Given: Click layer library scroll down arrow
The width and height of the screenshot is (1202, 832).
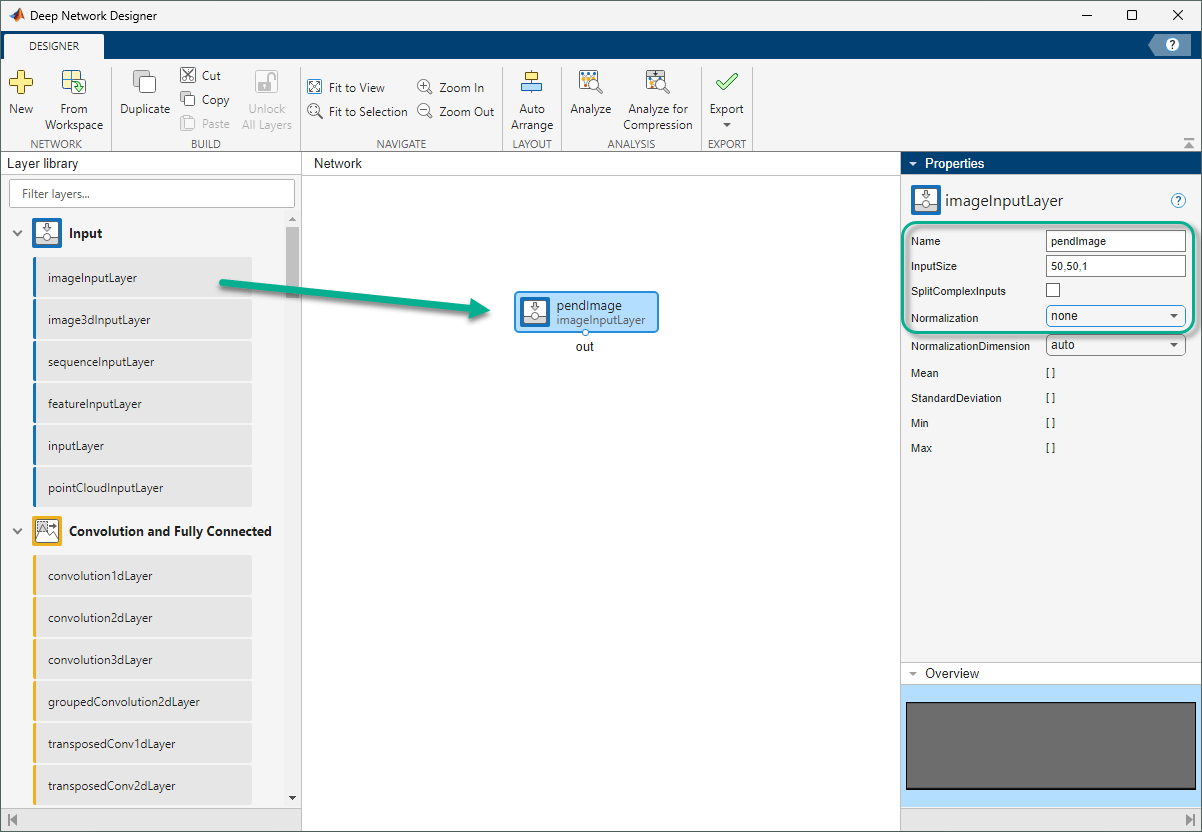Looking at the screenshot, I should pos(292,797).
